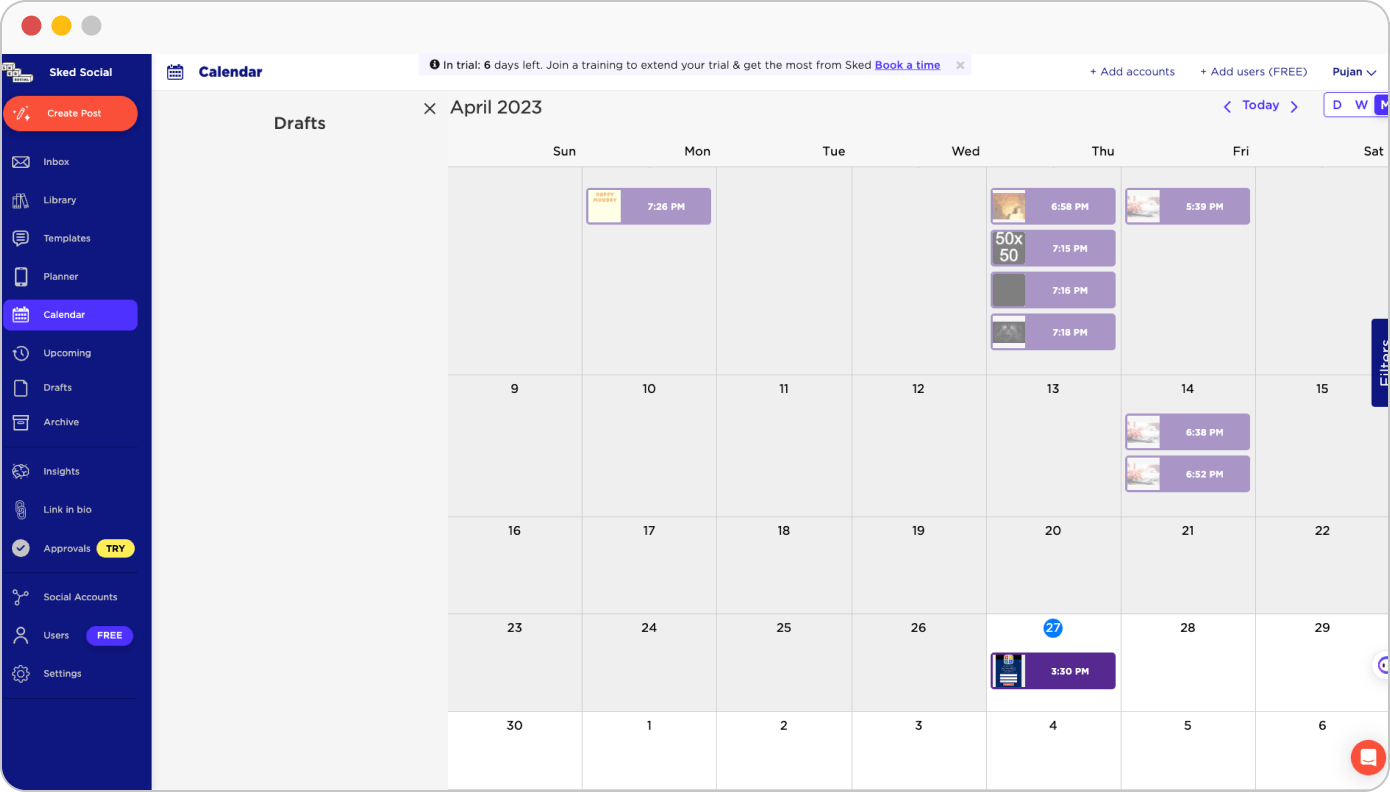Select Month view toggle
The image size is (1390, 792).
coord(1383,104)
